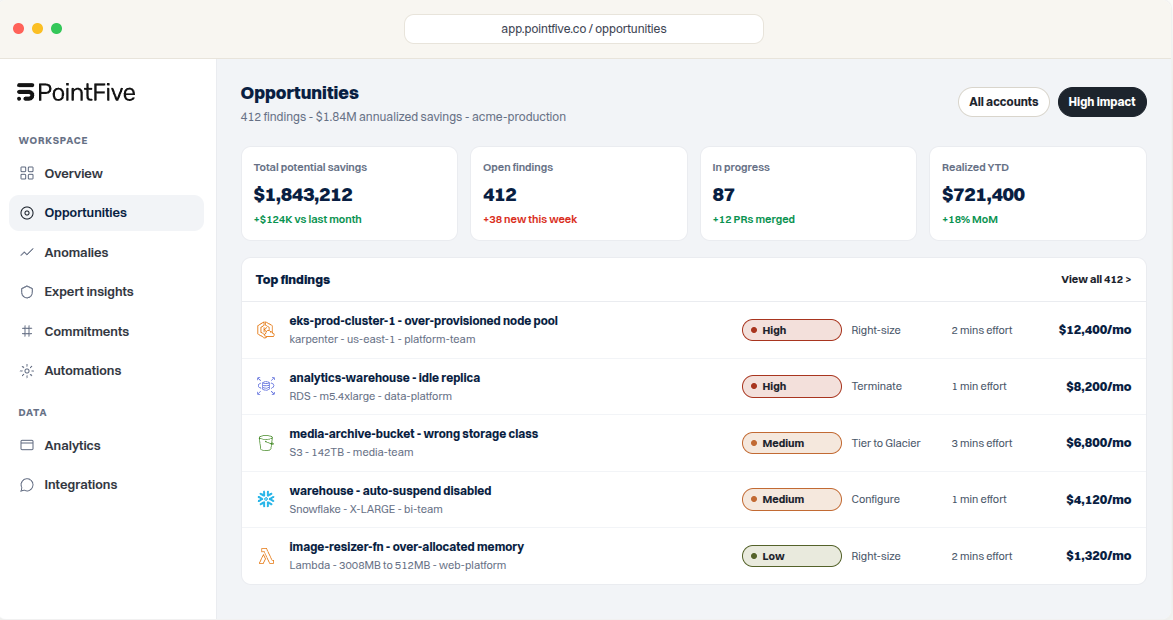This screenshot has height=620, width=1173.
Task: Click the Snowflake icon for warehouse finding
Action: tap(266, 499)
